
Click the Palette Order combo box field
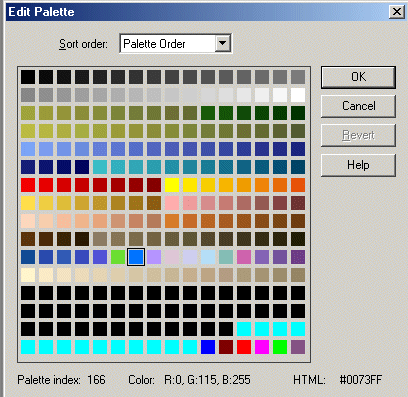(176, 43)
